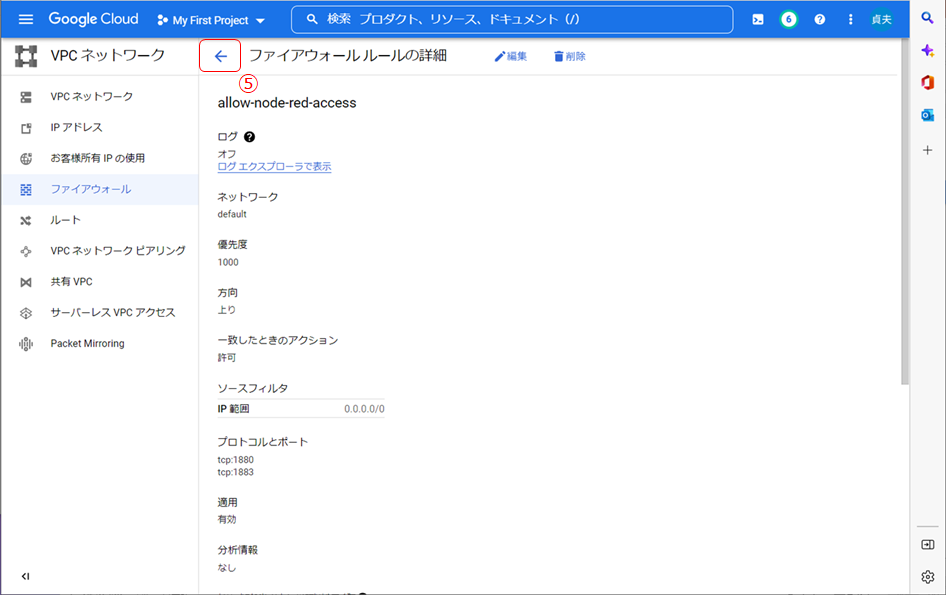Click the back arrow to firewall list
946x595 pixels.
(220, 57)
